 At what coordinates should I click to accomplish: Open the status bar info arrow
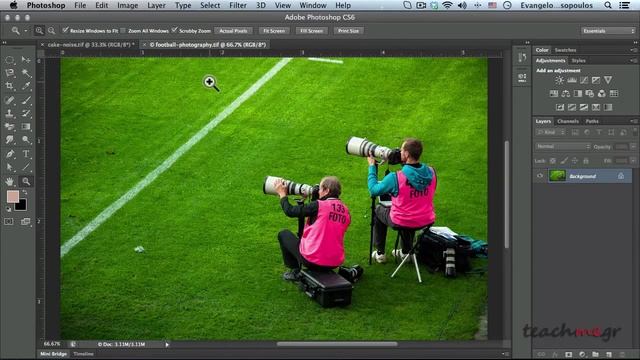click(167, 344)
